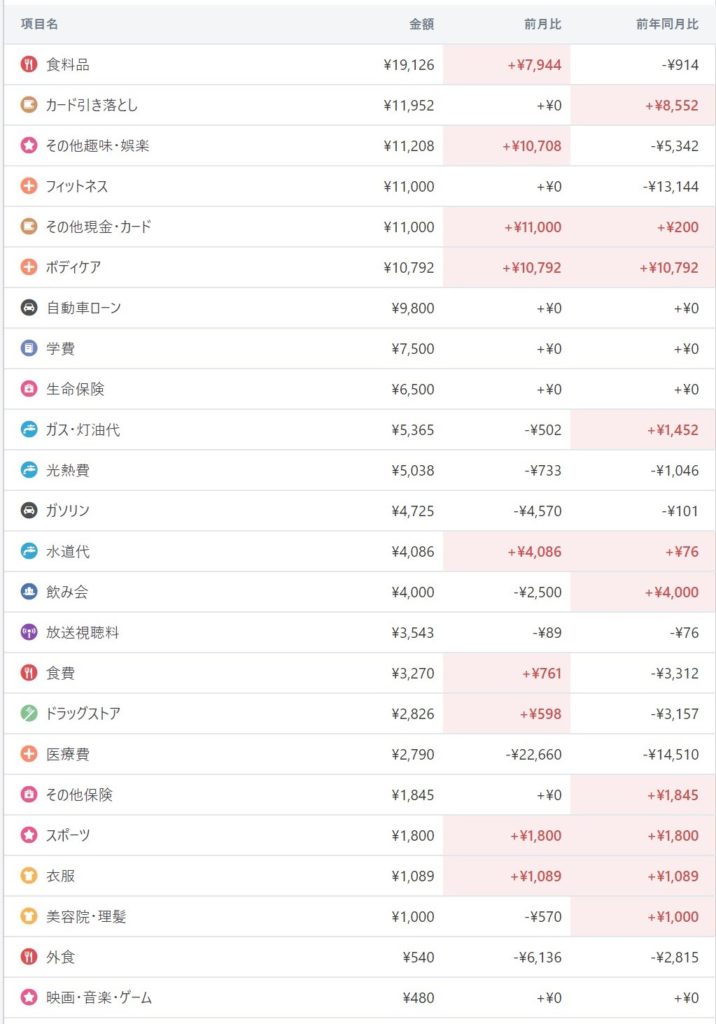
Task: Select the 光熱費 category name
Action: pos(68,470)
